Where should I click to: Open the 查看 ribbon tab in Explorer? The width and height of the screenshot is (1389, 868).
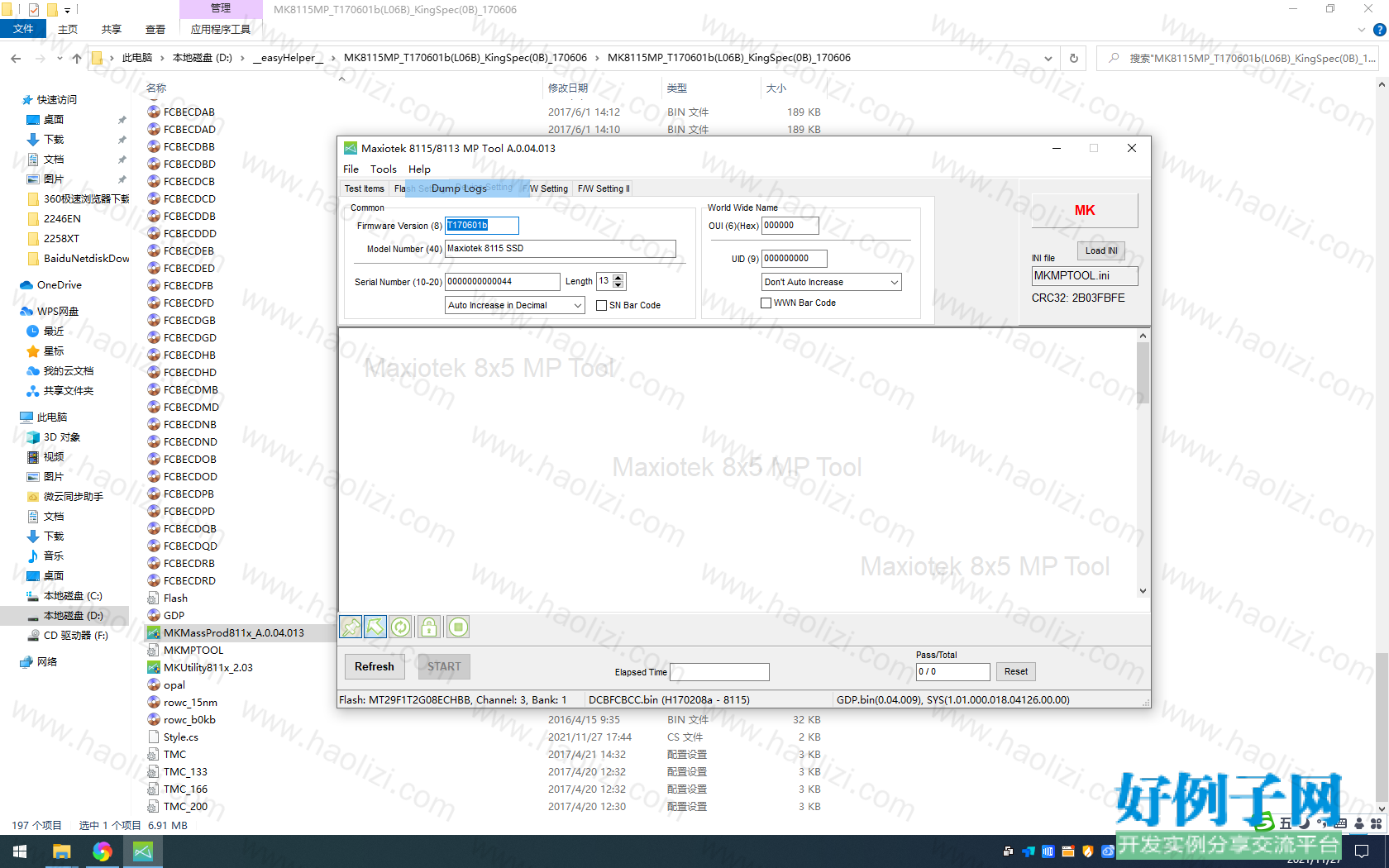coord(155,29)
